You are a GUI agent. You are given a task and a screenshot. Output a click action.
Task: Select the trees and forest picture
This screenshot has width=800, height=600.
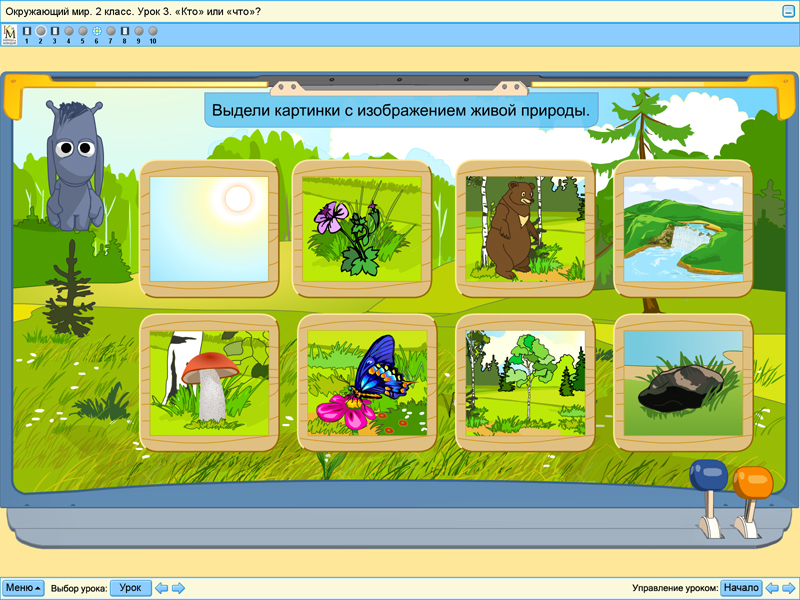tap(525, 383)
